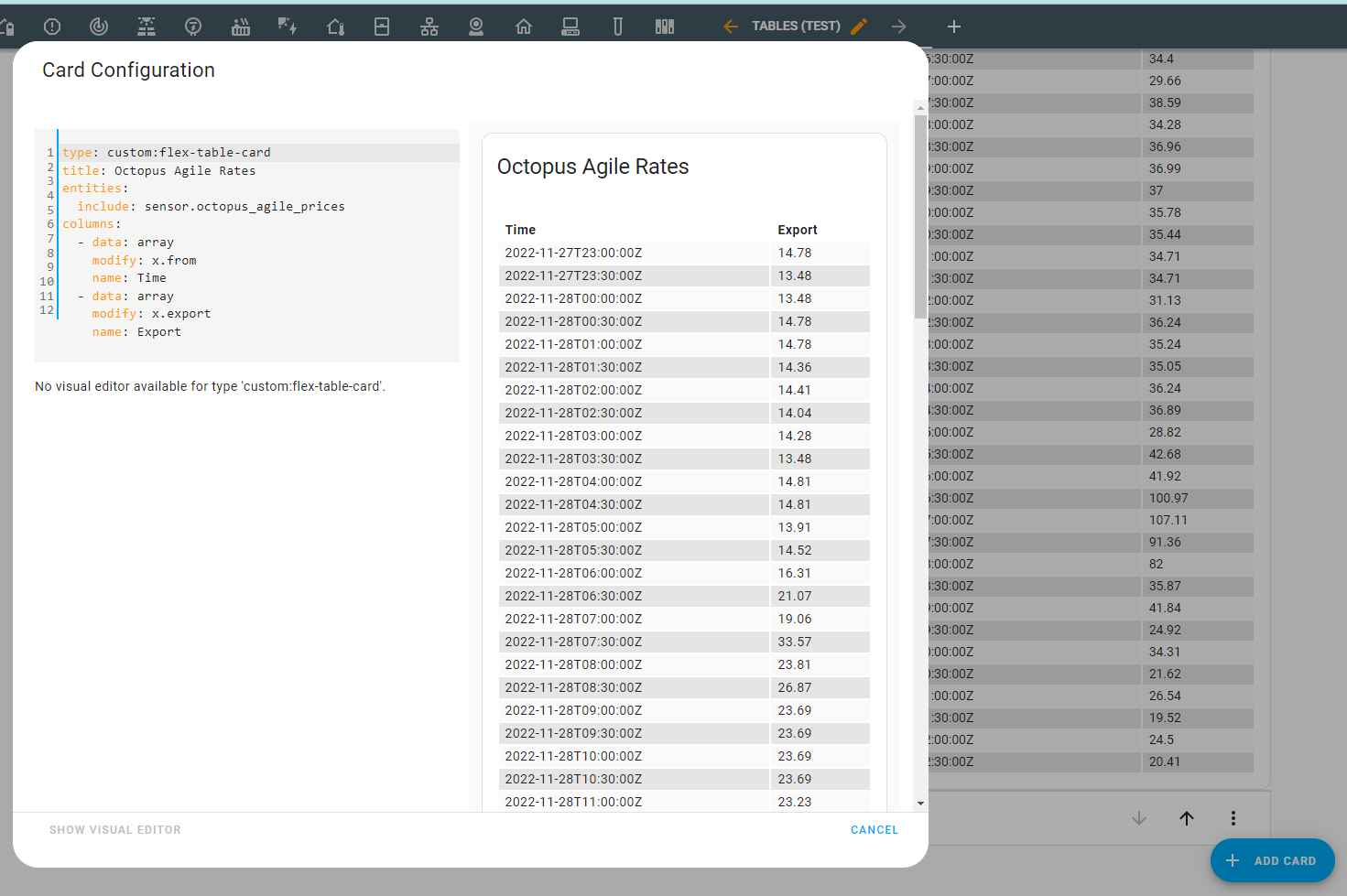Move view left with orange arrow
The width and height of the screenshot is (1347, 896).
click(731, 27)
